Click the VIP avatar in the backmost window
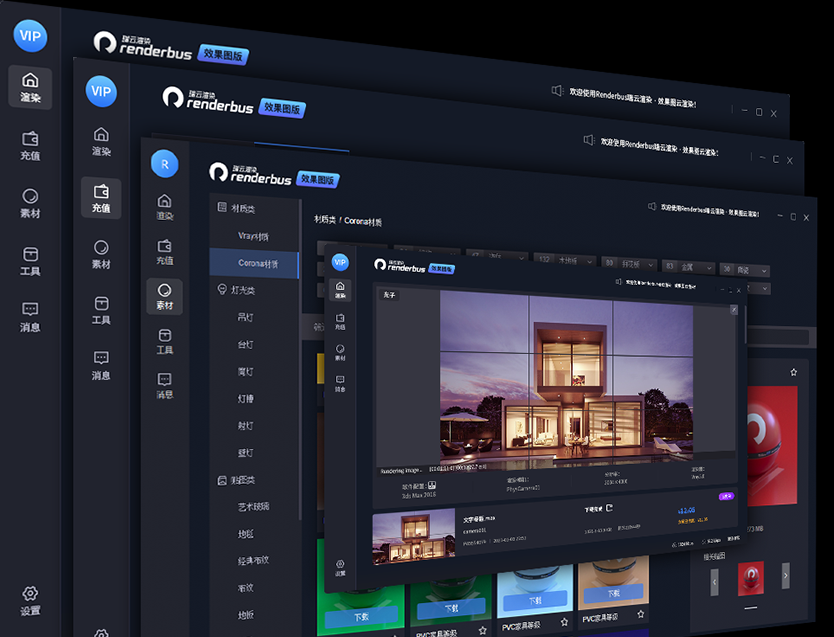The image size is (834, 637). [30, 36]
